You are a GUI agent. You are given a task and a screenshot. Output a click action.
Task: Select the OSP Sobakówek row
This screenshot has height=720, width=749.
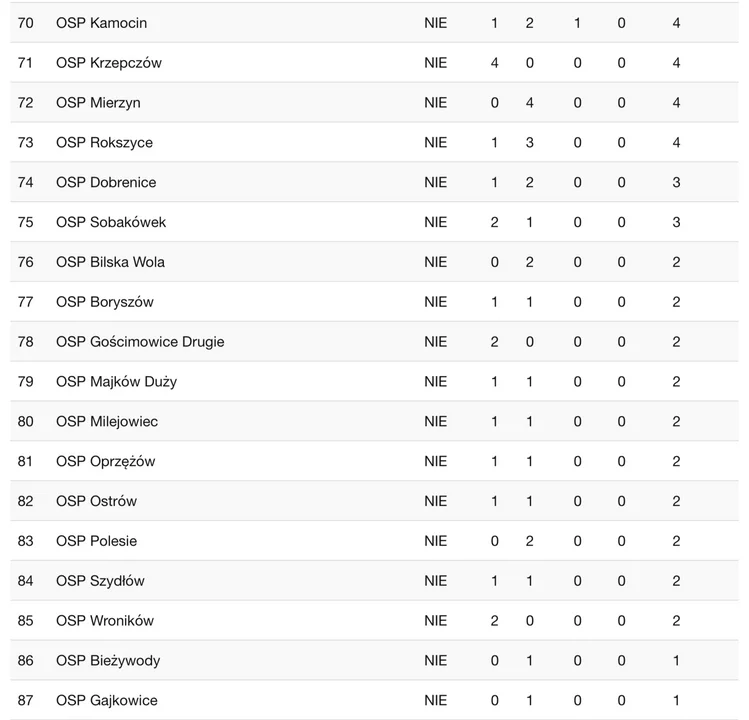tap(374, 222)
